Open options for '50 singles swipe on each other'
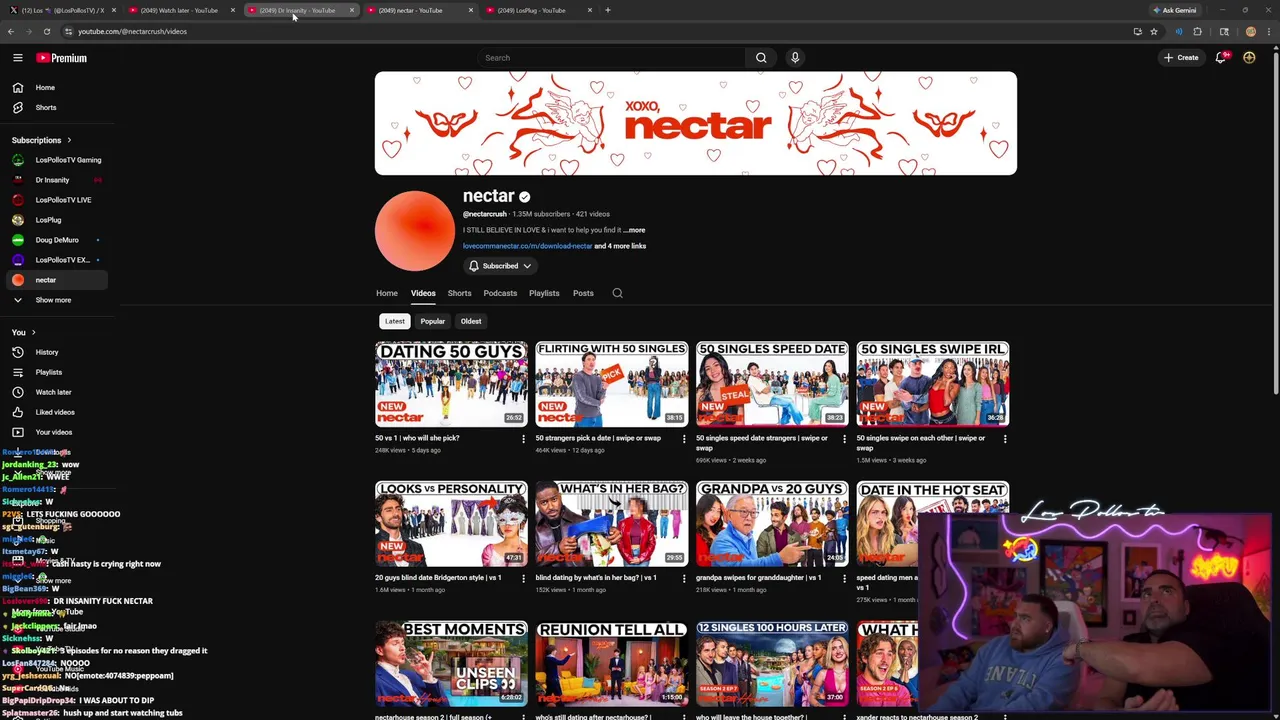 tap(1005, 439)
